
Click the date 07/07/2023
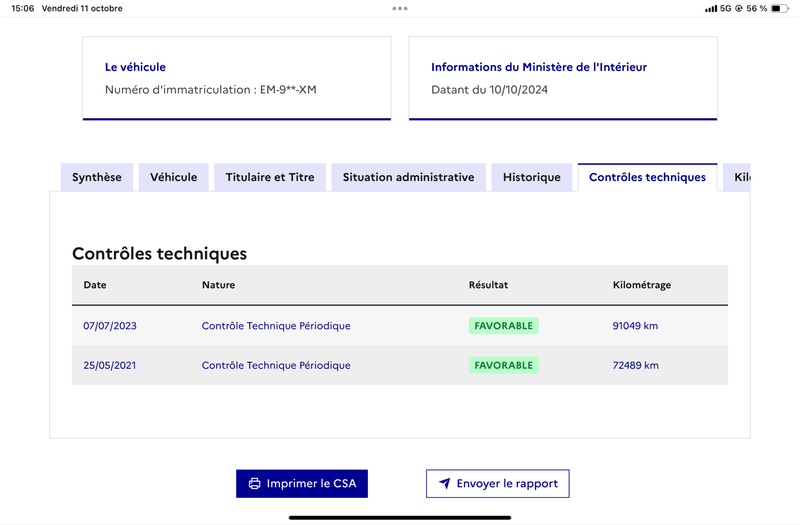click(110, 326)
